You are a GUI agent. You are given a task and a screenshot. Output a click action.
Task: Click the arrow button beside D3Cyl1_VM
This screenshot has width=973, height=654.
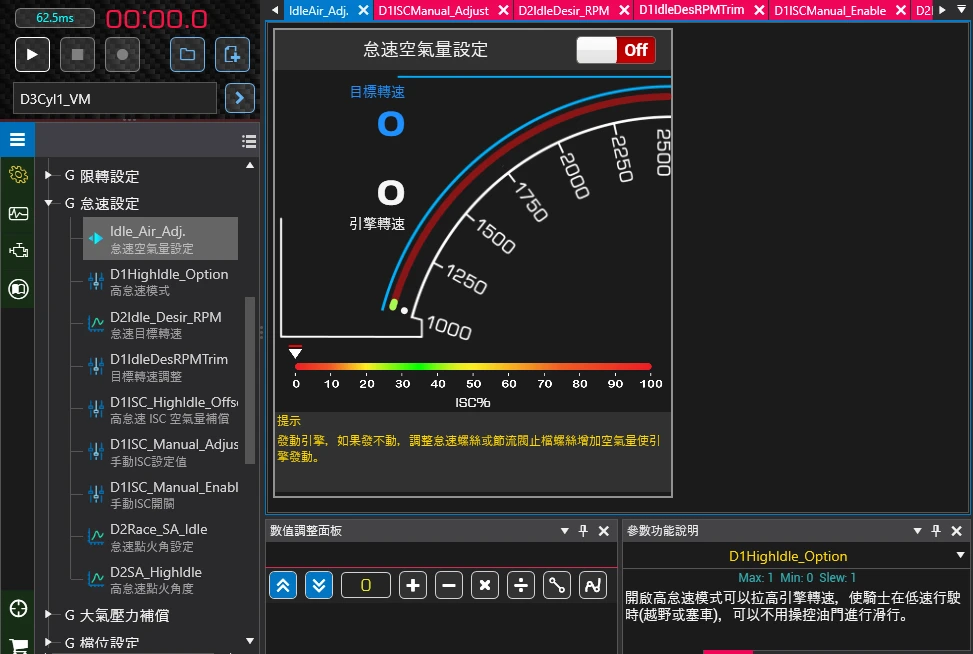tap(240, 98)
